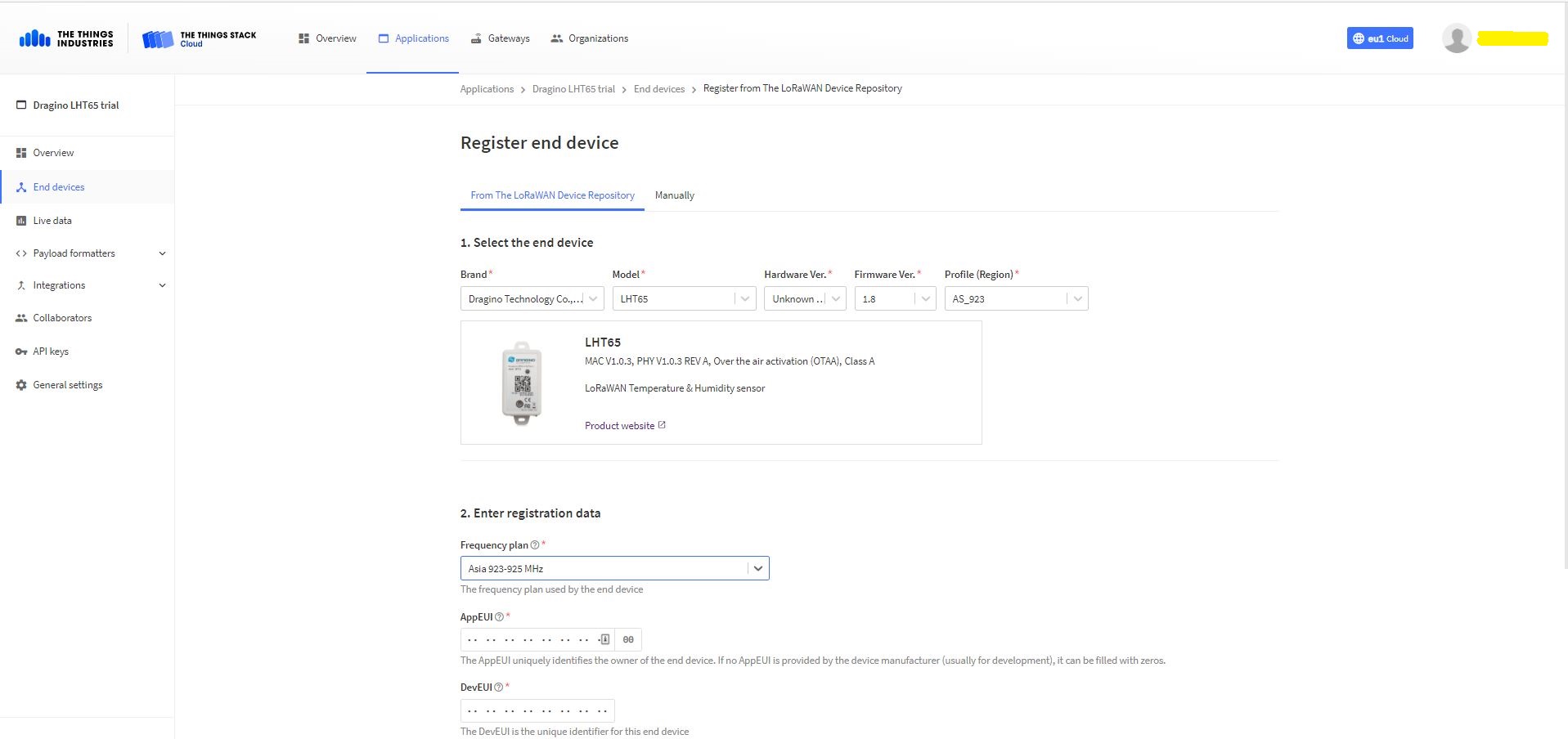Click the external link icon beside Product website
The image size is (1568, 739).
tap(662, 425)
